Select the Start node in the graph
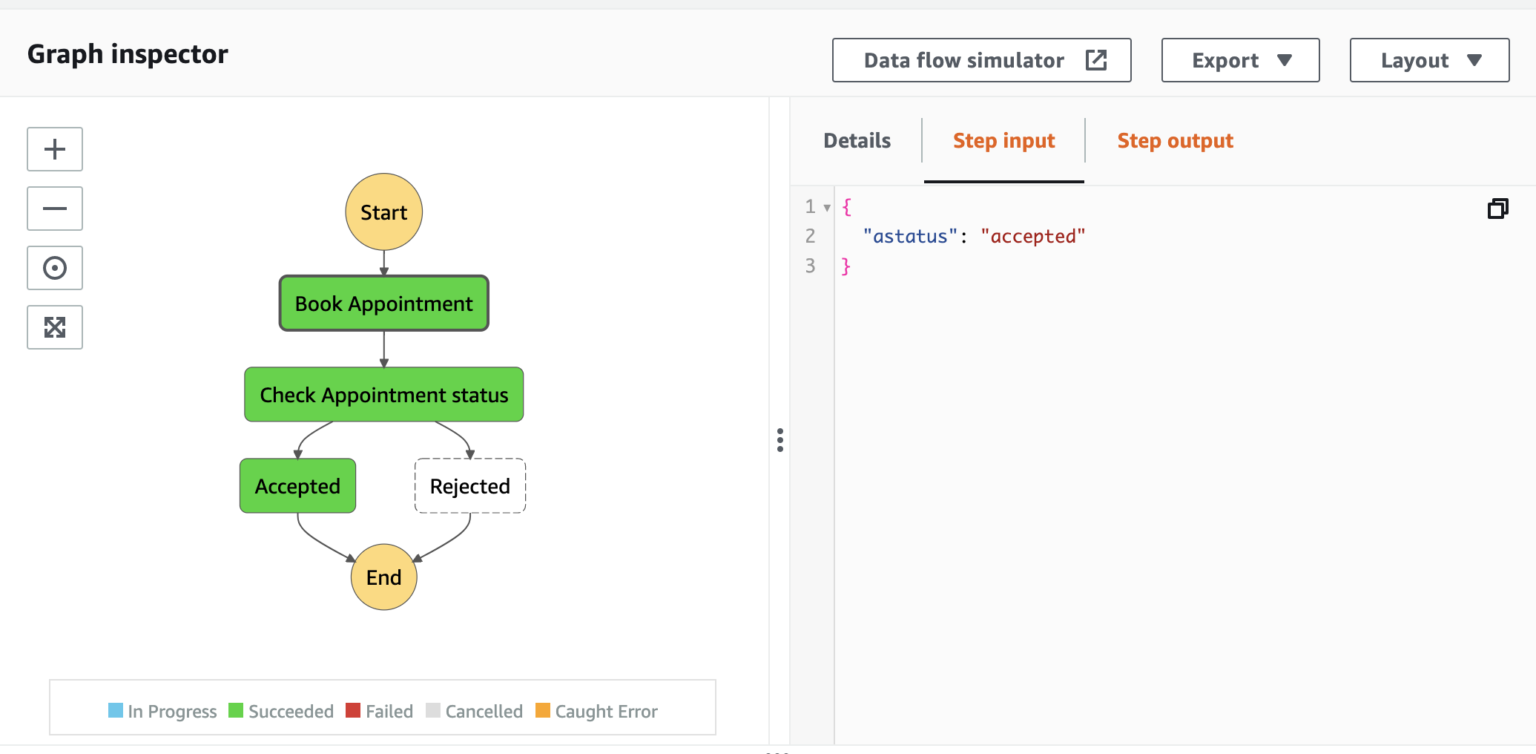Screen dimensions: 1536x754 (383, 212)
